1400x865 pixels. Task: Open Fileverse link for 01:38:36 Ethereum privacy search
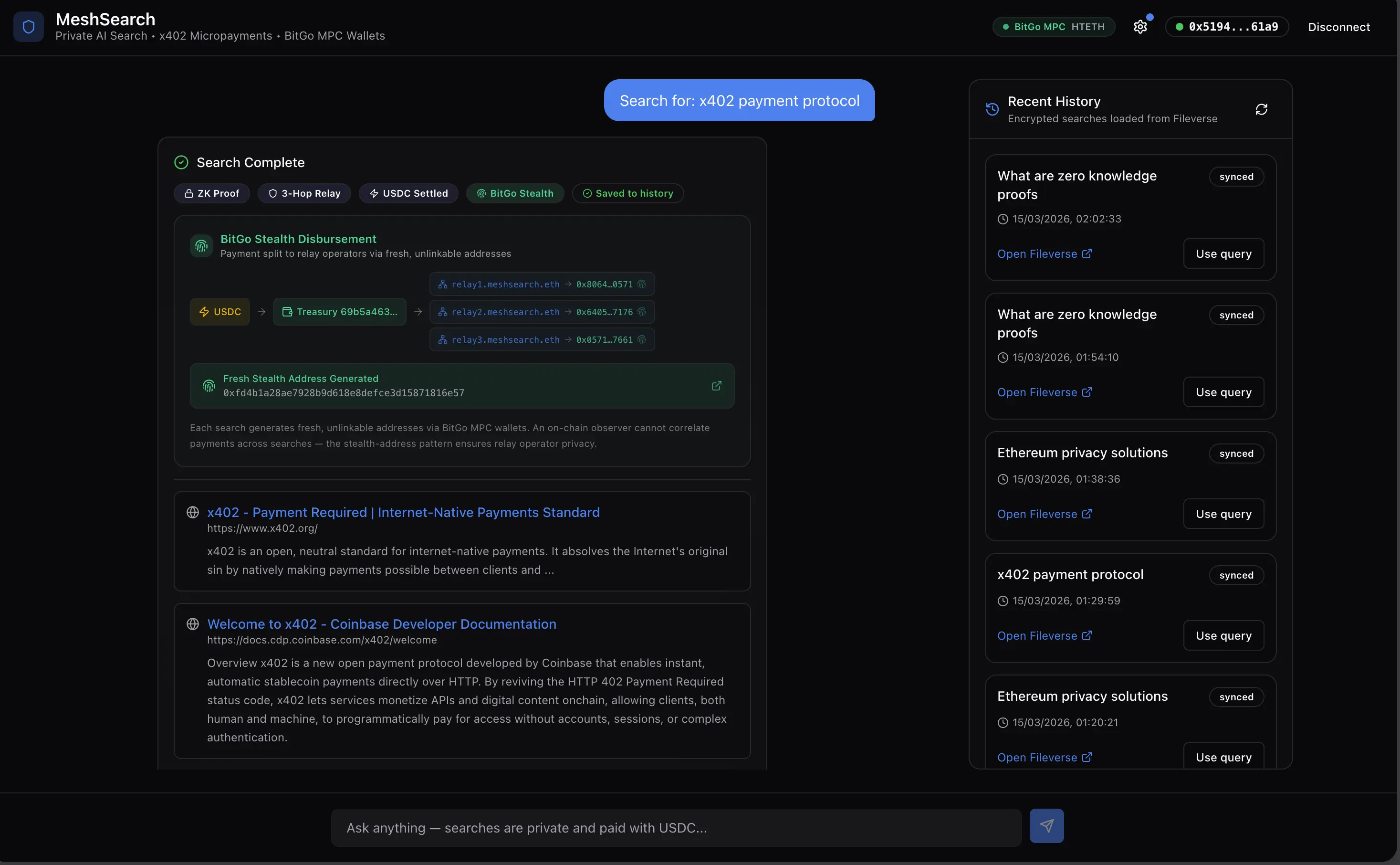coord(1044,514)
